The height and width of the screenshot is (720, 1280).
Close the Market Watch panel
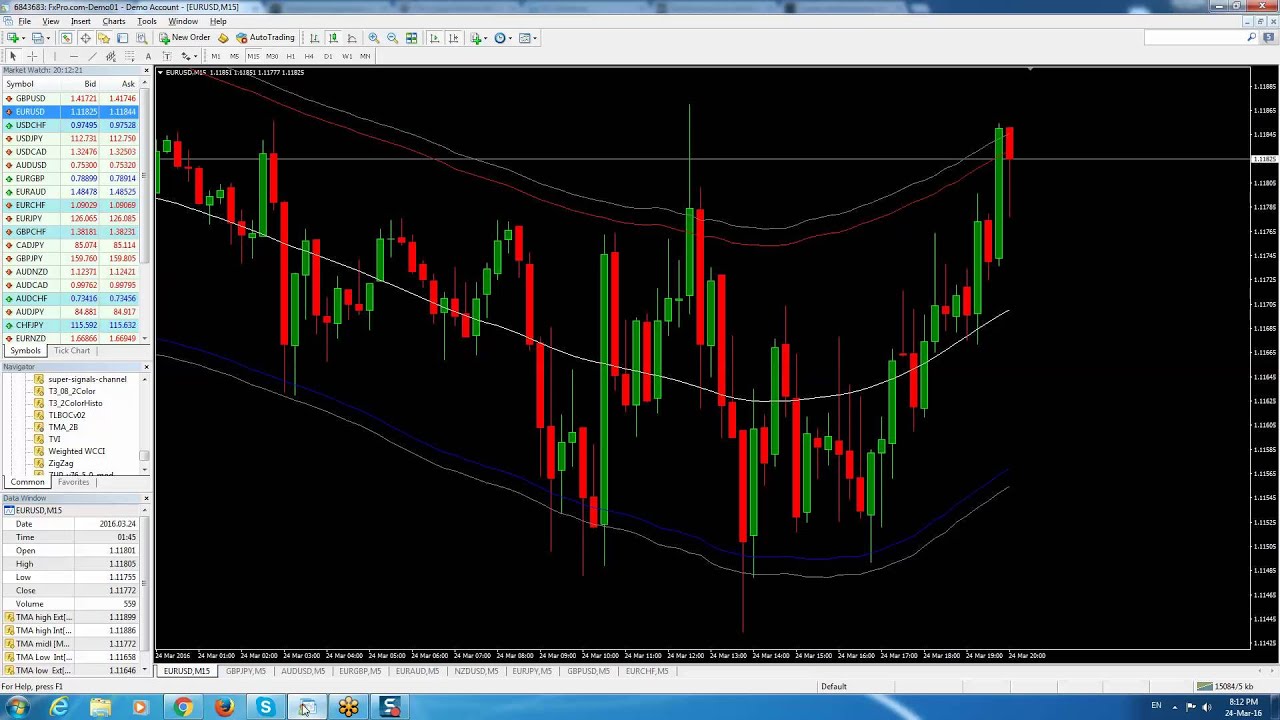click(x=146, y=71)
